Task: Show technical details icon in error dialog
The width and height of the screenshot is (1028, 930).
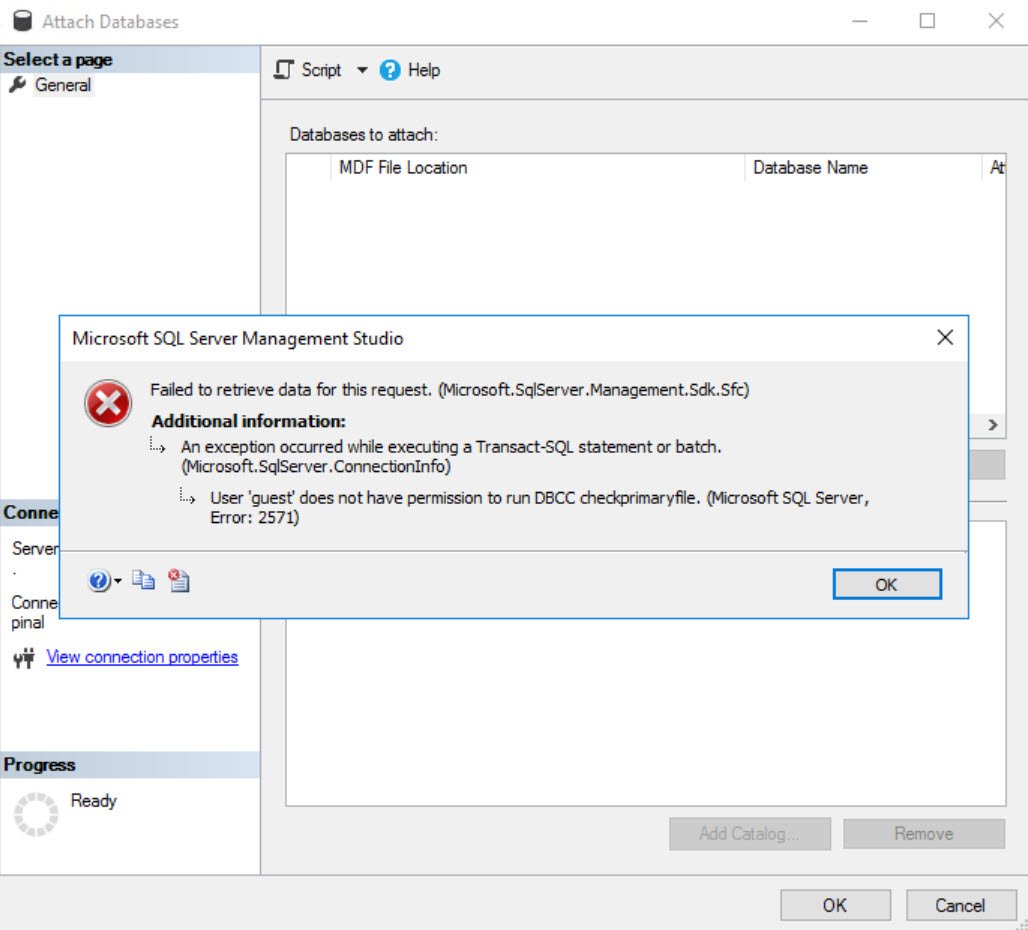Action: click(178, 580)
